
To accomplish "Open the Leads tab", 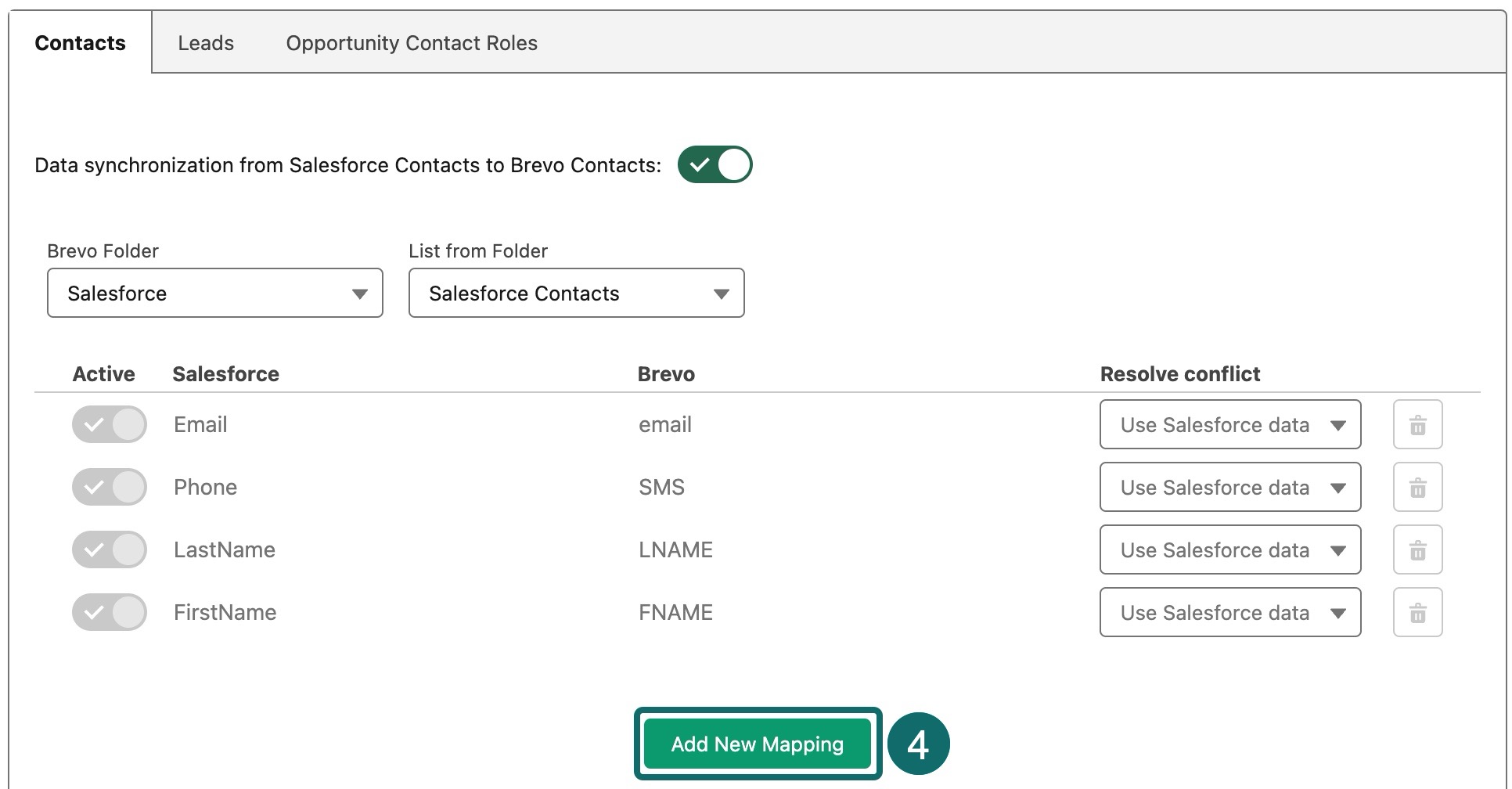I will point(206,43).
